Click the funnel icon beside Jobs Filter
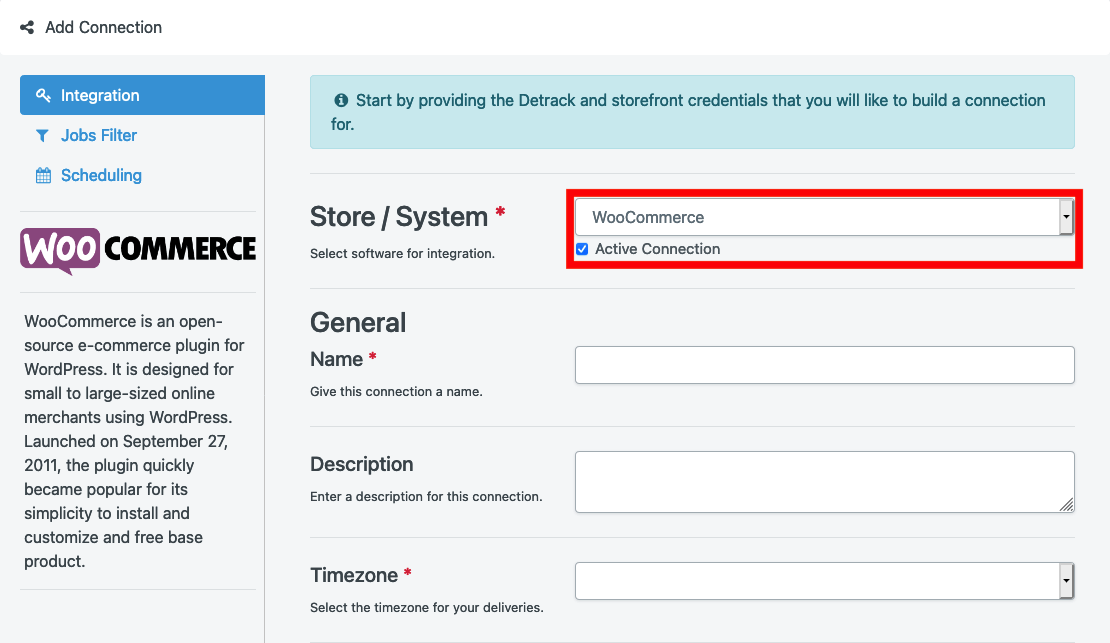This screenshot has width=1110, height=643. click(x=42, y=135)
